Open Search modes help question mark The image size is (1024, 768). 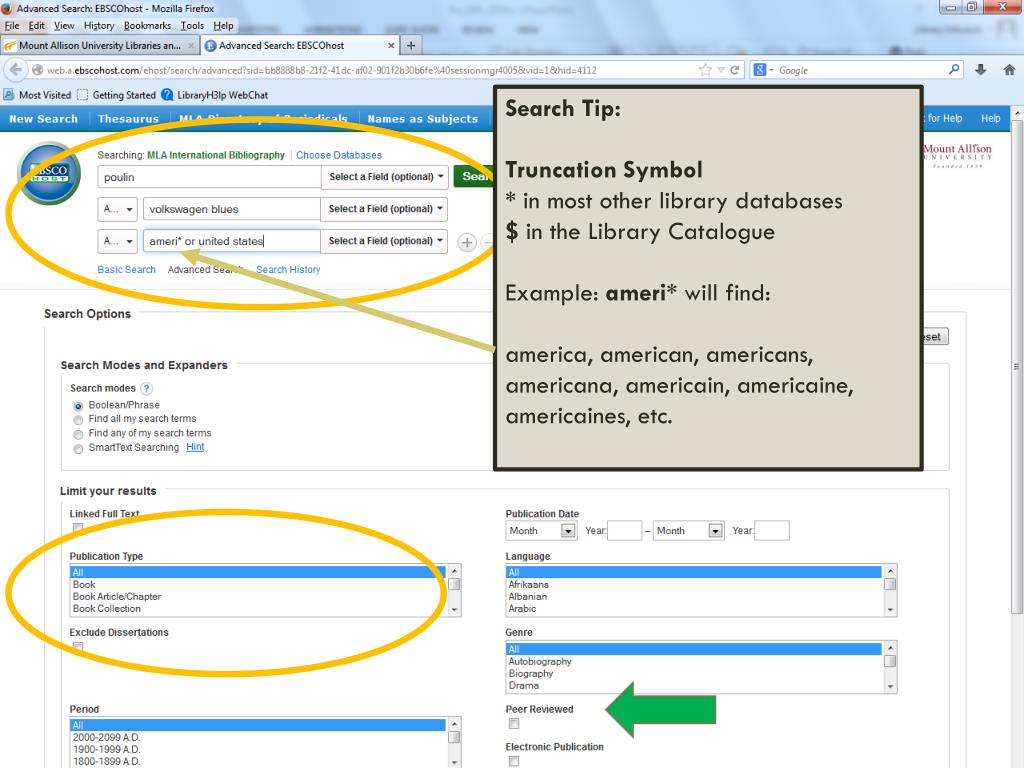(147, 389)
